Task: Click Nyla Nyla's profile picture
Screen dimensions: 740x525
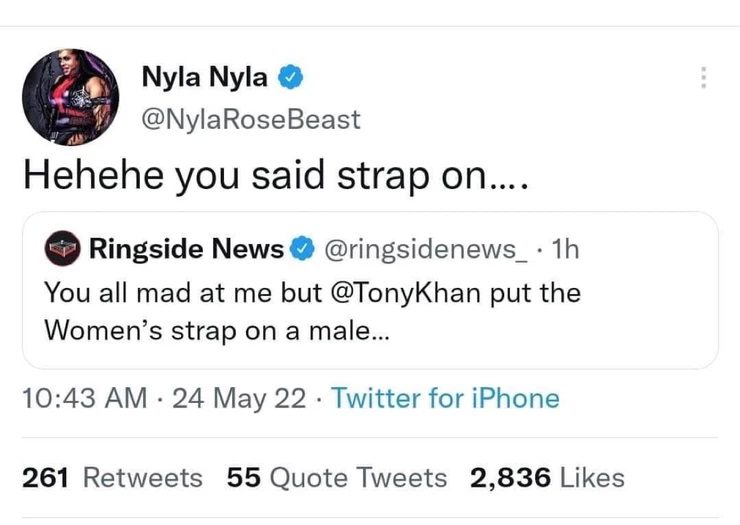Action: (x=70, y=97)
